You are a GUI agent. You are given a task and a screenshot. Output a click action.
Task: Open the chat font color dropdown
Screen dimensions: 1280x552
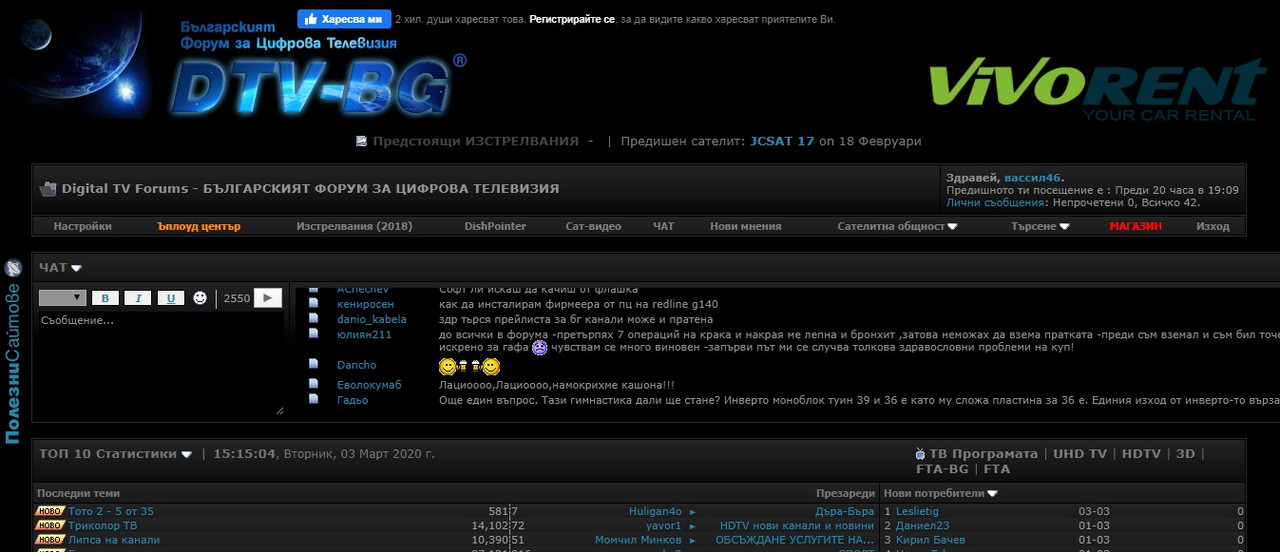tap(62, 298)
